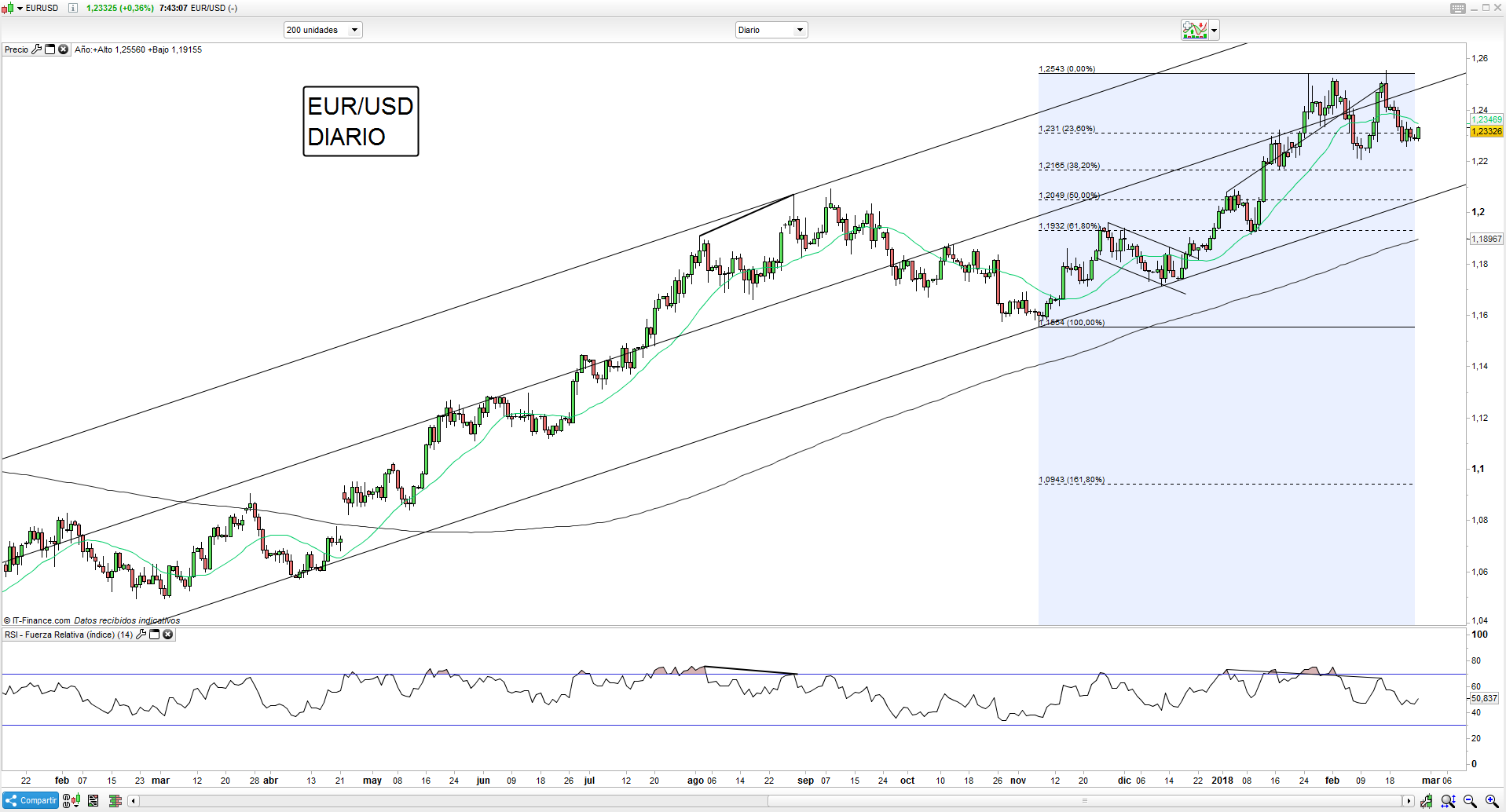
Task: Select the 1,2543 (0,00%) Fibonacci level label
Action: click(x=1067, y=69)
